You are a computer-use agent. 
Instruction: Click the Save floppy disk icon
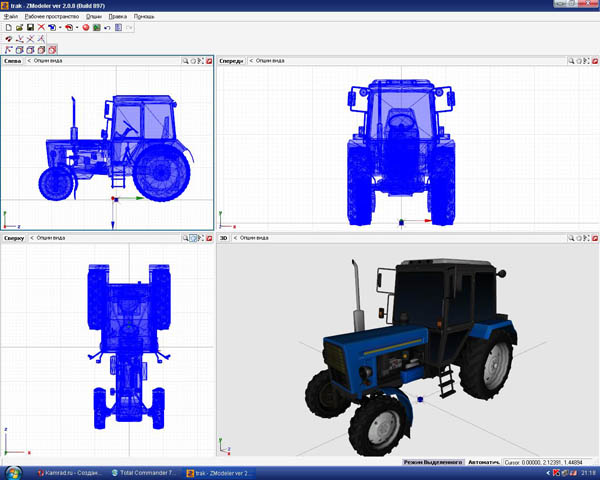click(30, 27)
